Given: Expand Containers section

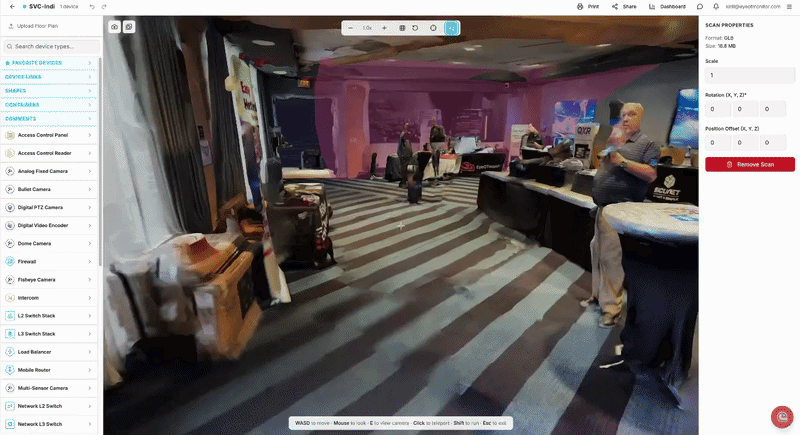Looking at the screenshot, I should (x=48, y=105).
